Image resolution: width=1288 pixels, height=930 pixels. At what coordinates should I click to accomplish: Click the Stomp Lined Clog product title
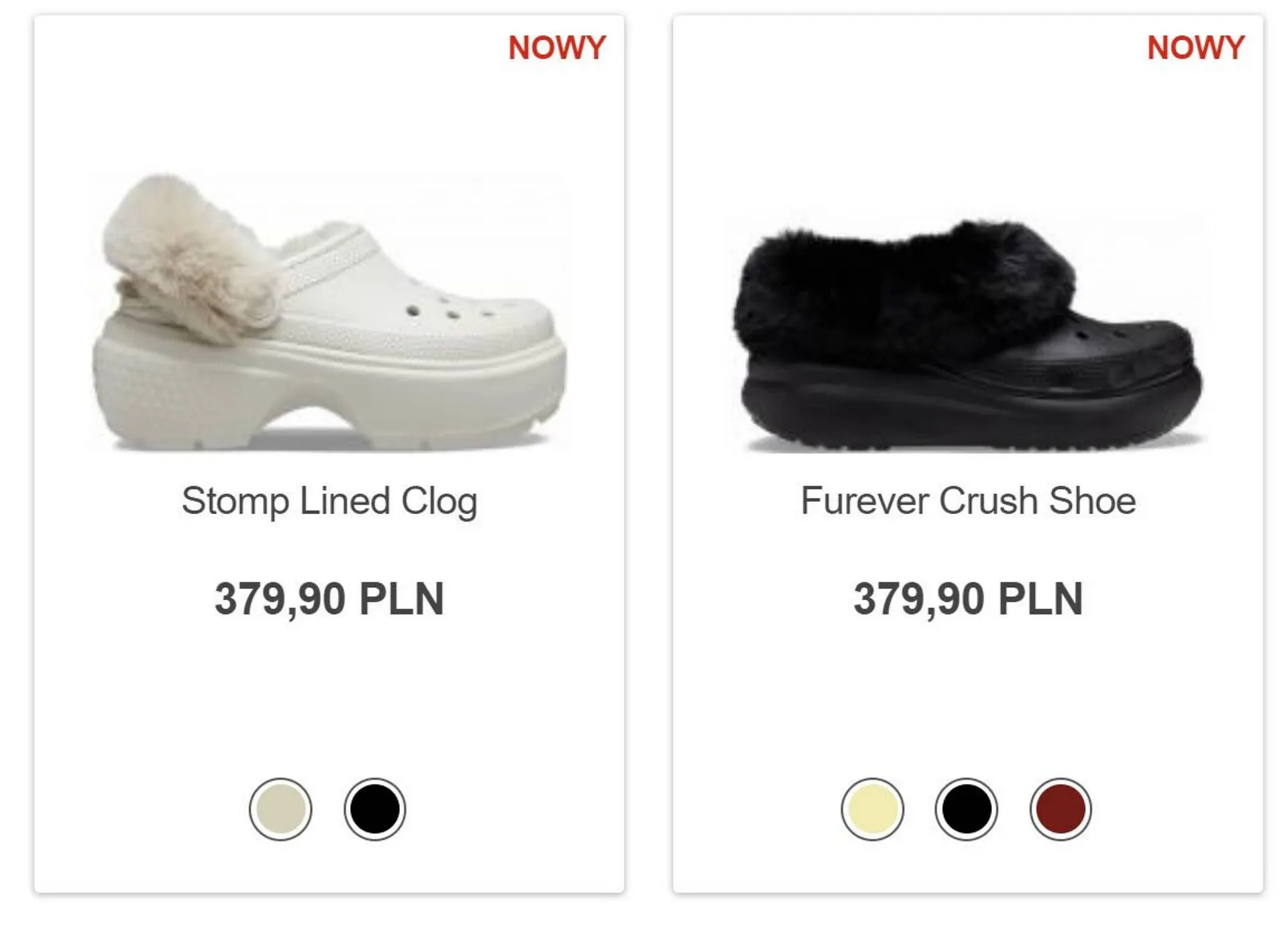(329, 501)
